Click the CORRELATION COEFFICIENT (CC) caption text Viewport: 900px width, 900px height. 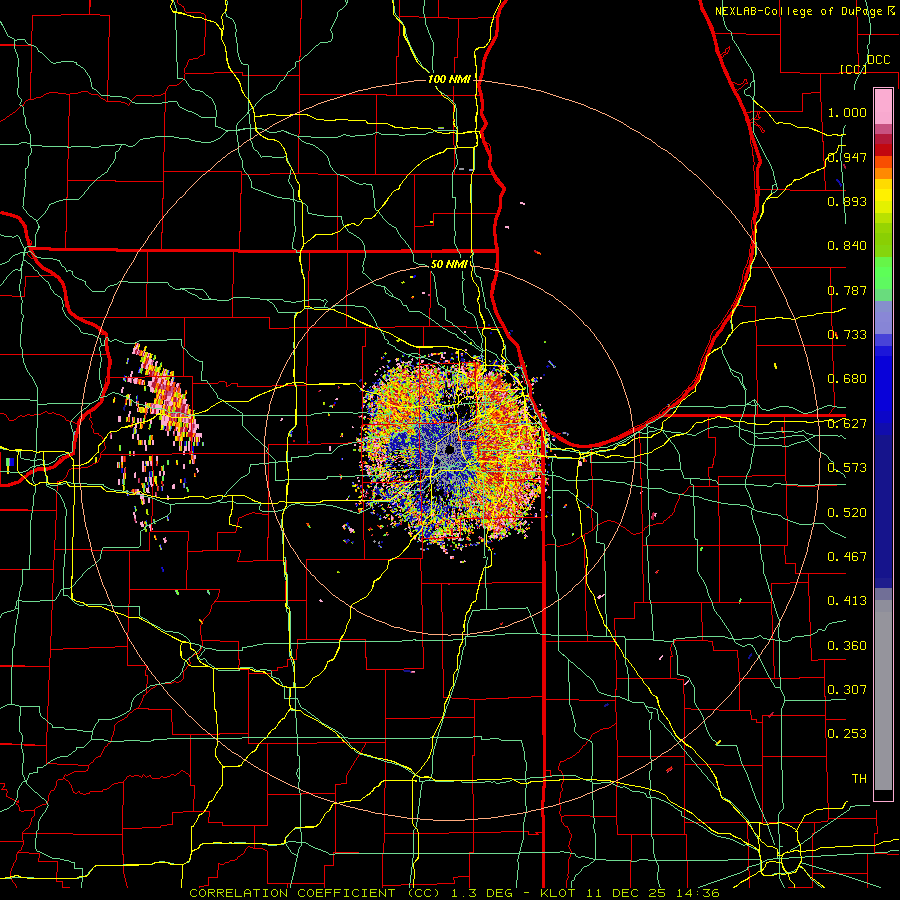pyautogui.click(x=316, y=893)
